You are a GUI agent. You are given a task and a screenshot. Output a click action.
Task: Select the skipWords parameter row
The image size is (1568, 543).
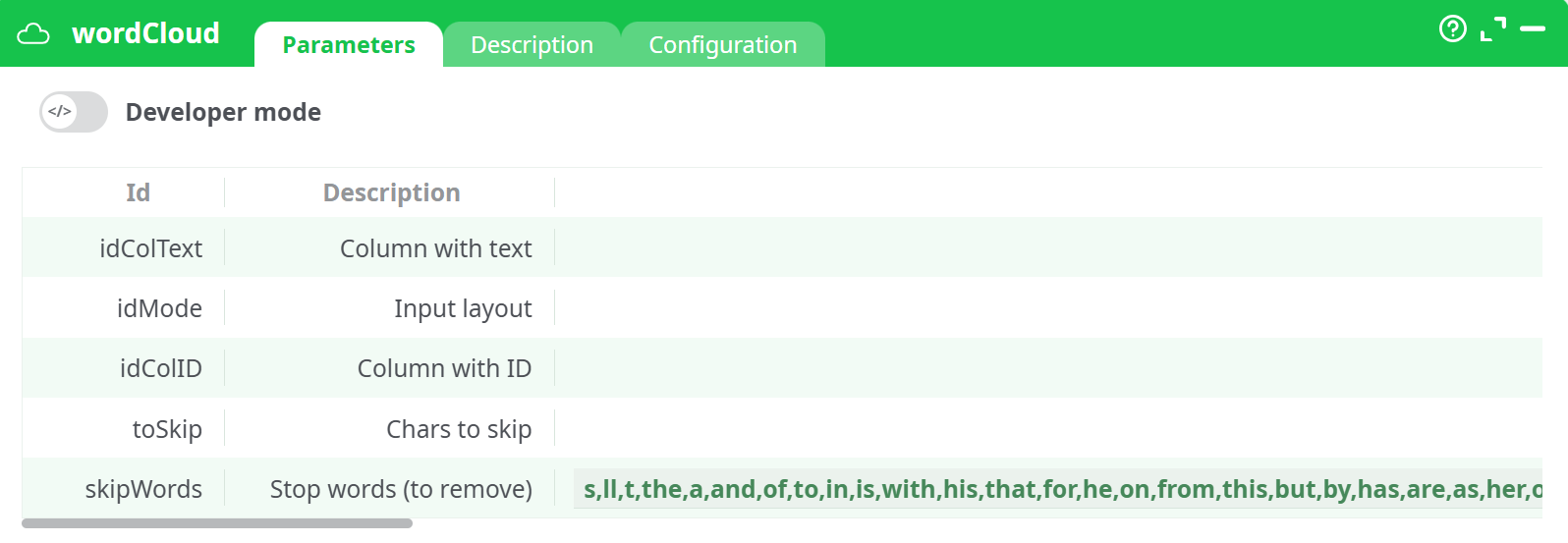(x=143, y=489)
